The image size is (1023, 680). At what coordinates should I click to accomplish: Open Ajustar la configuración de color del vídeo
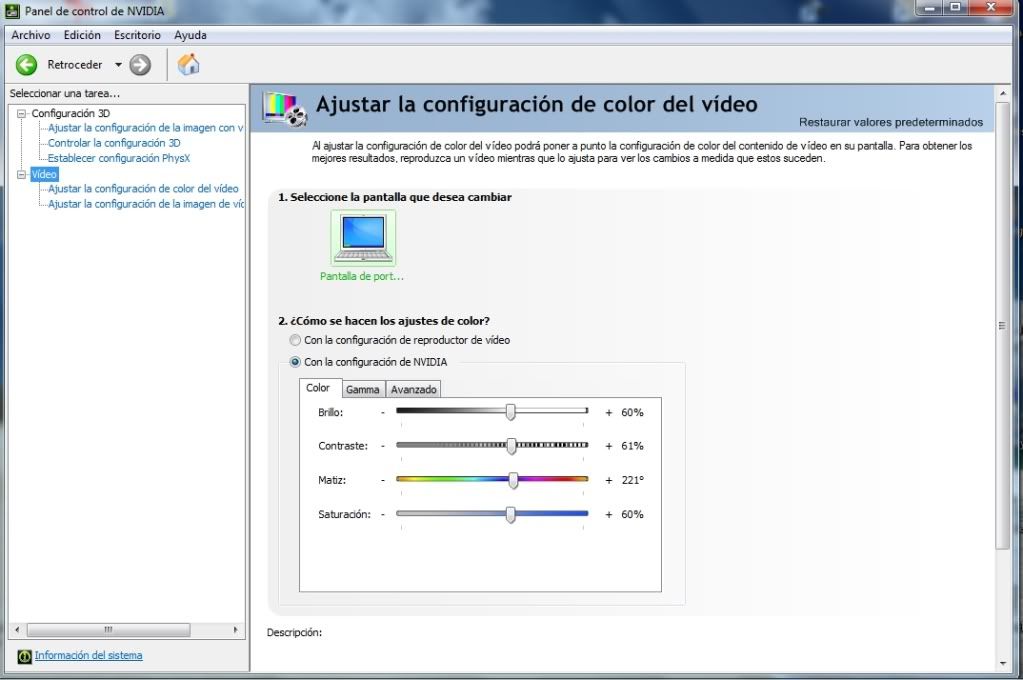144,189
